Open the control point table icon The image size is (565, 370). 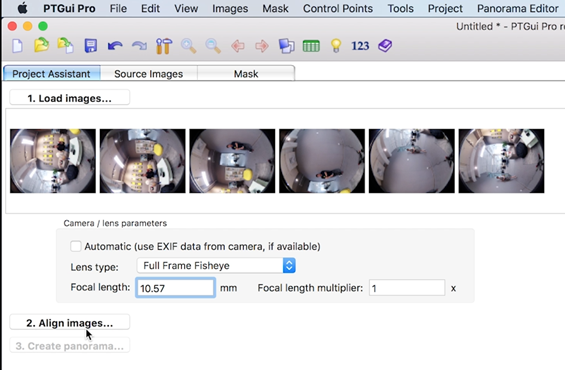click(x=311, y=46)
